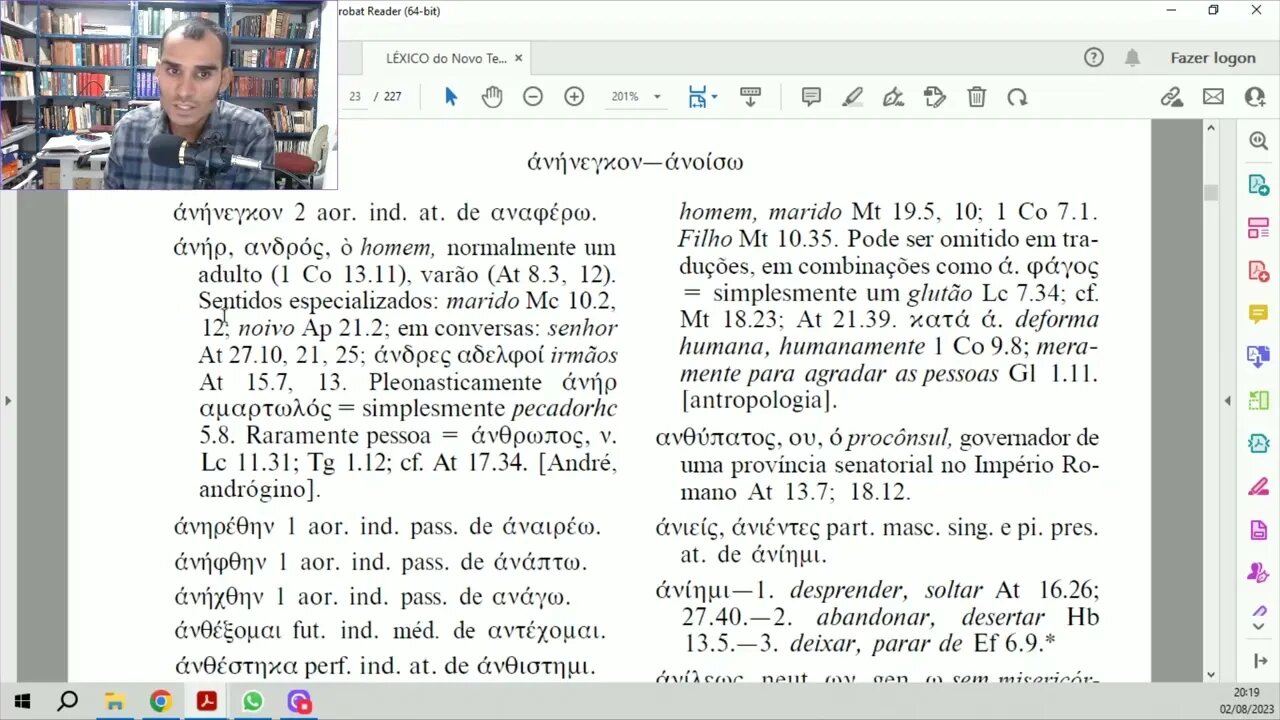Share a link to the file

[x=1171, y=97]
